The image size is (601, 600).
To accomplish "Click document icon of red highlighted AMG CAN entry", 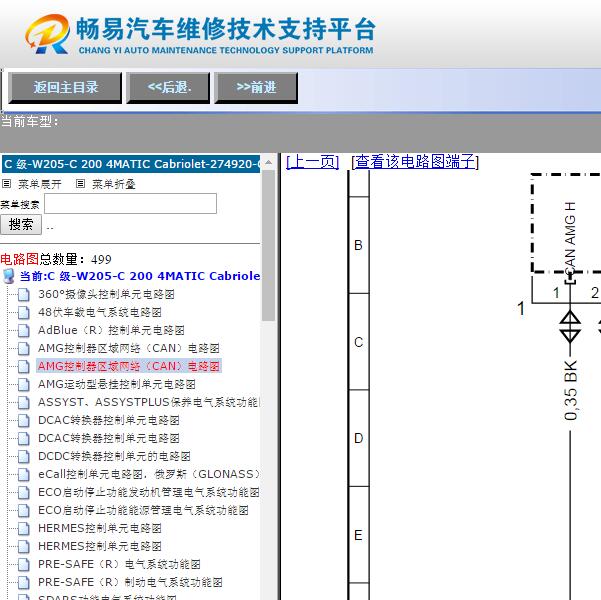I will tap(24, 366).
